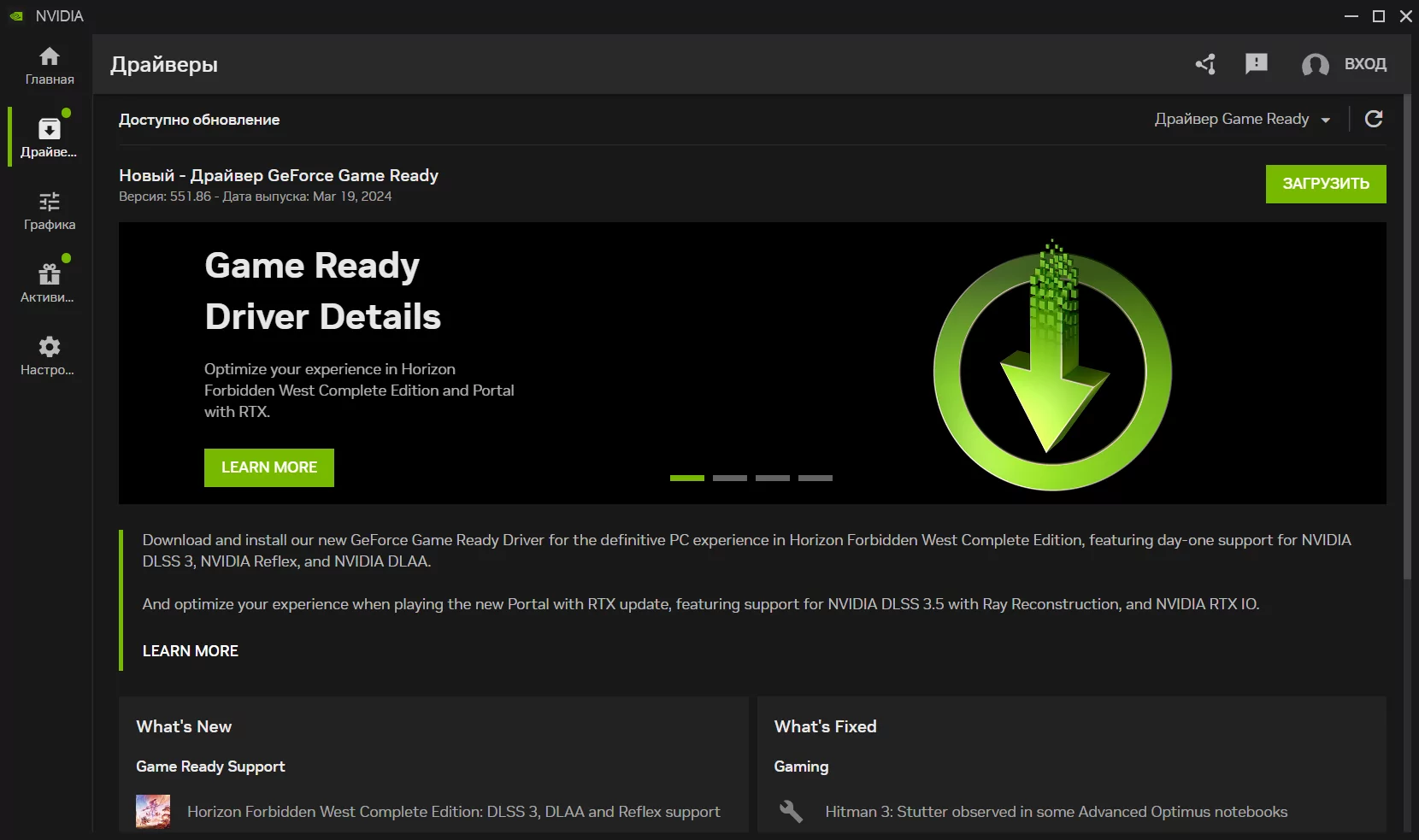Open the feedback exclamation icon
This screenshot has height=840, width=1419.
pos(1257,64)
